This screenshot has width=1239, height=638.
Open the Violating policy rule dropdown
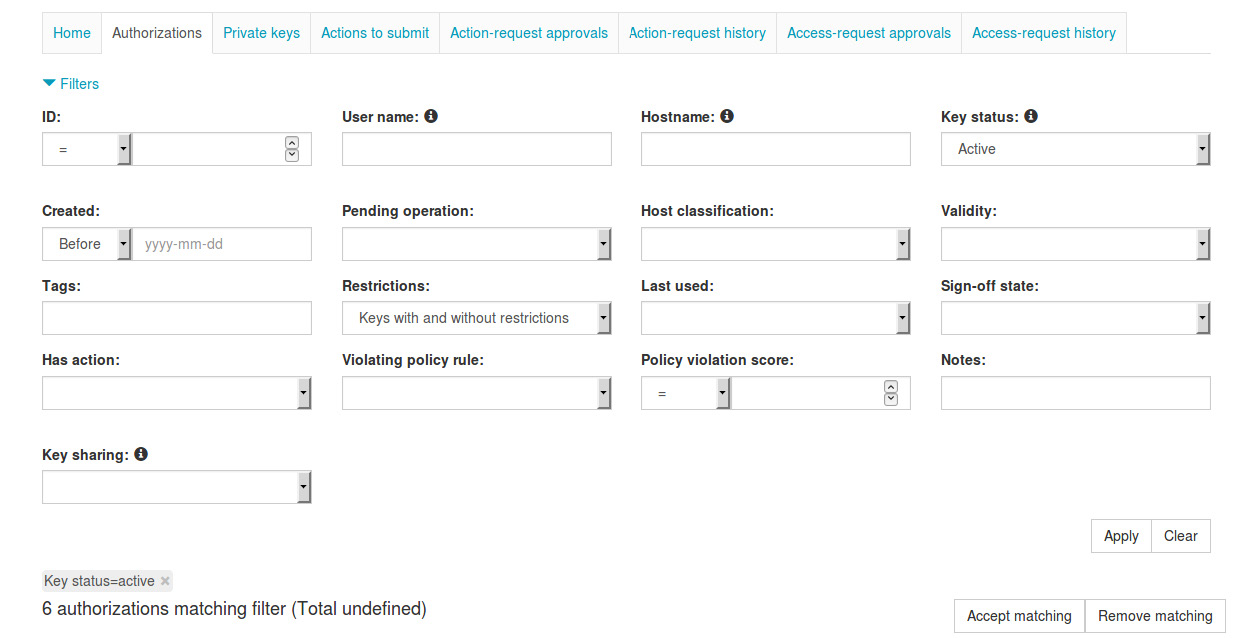click(477, 393)
